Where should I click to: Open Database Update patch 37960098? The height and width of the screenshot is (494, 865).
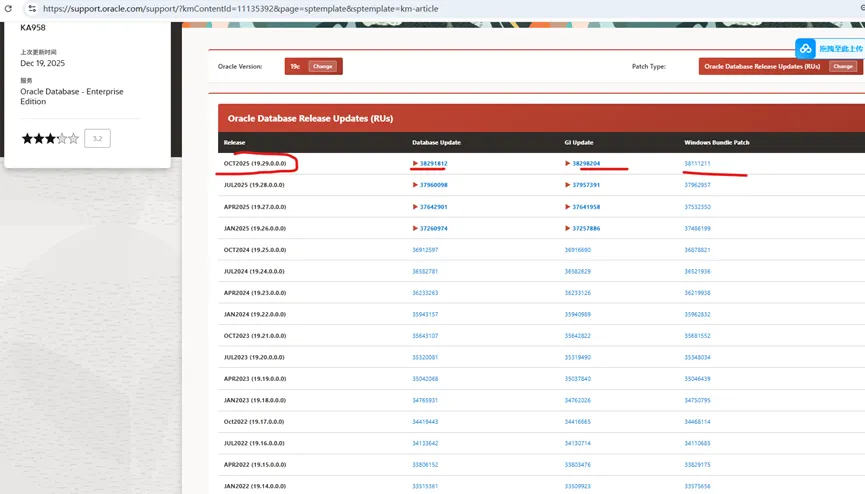coord(434,185)
